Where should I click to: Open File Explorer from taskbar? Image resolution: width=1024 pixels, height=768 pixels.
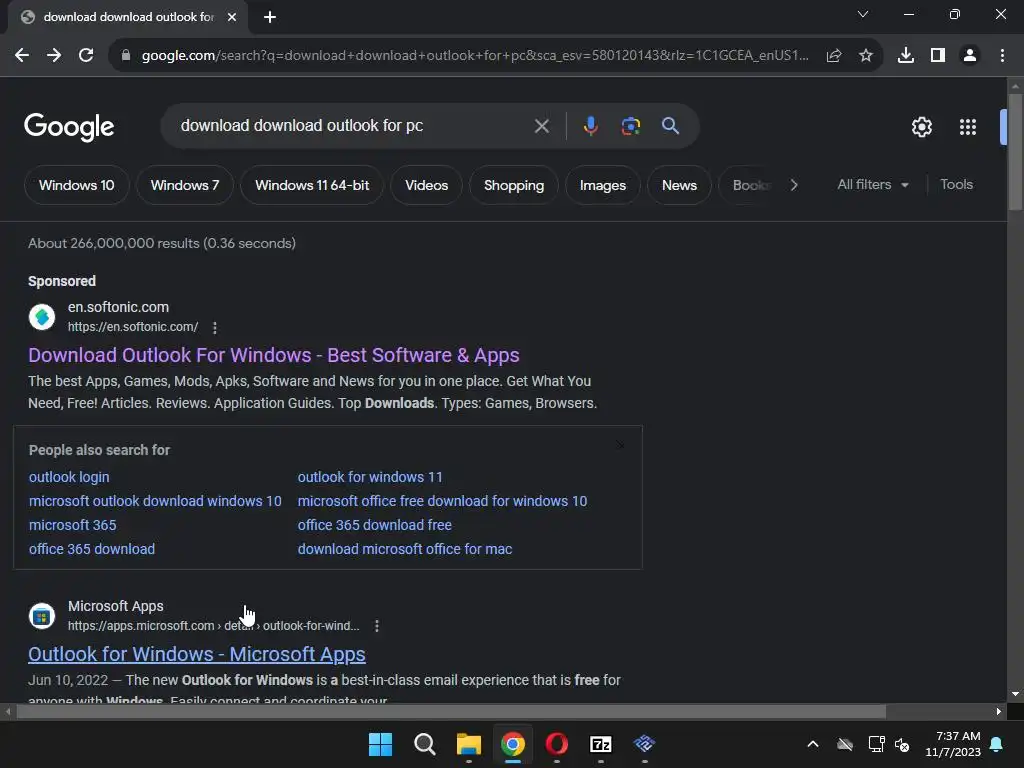click(468, 744)
